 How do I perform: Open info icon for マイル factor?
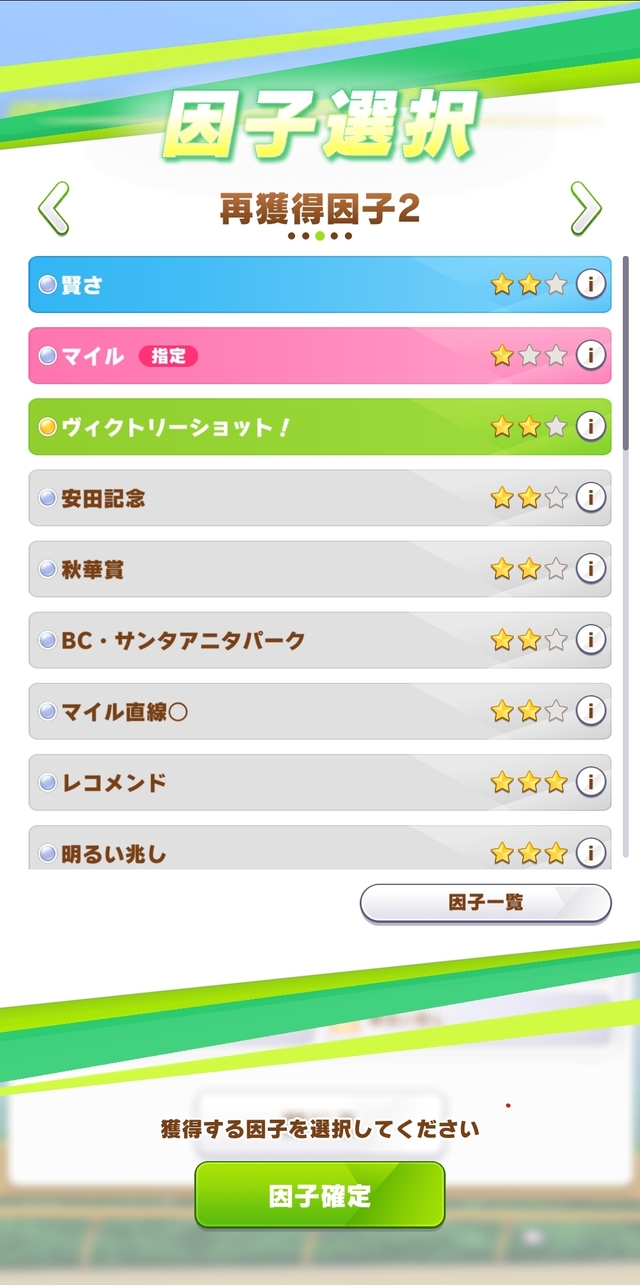point(591,355)
